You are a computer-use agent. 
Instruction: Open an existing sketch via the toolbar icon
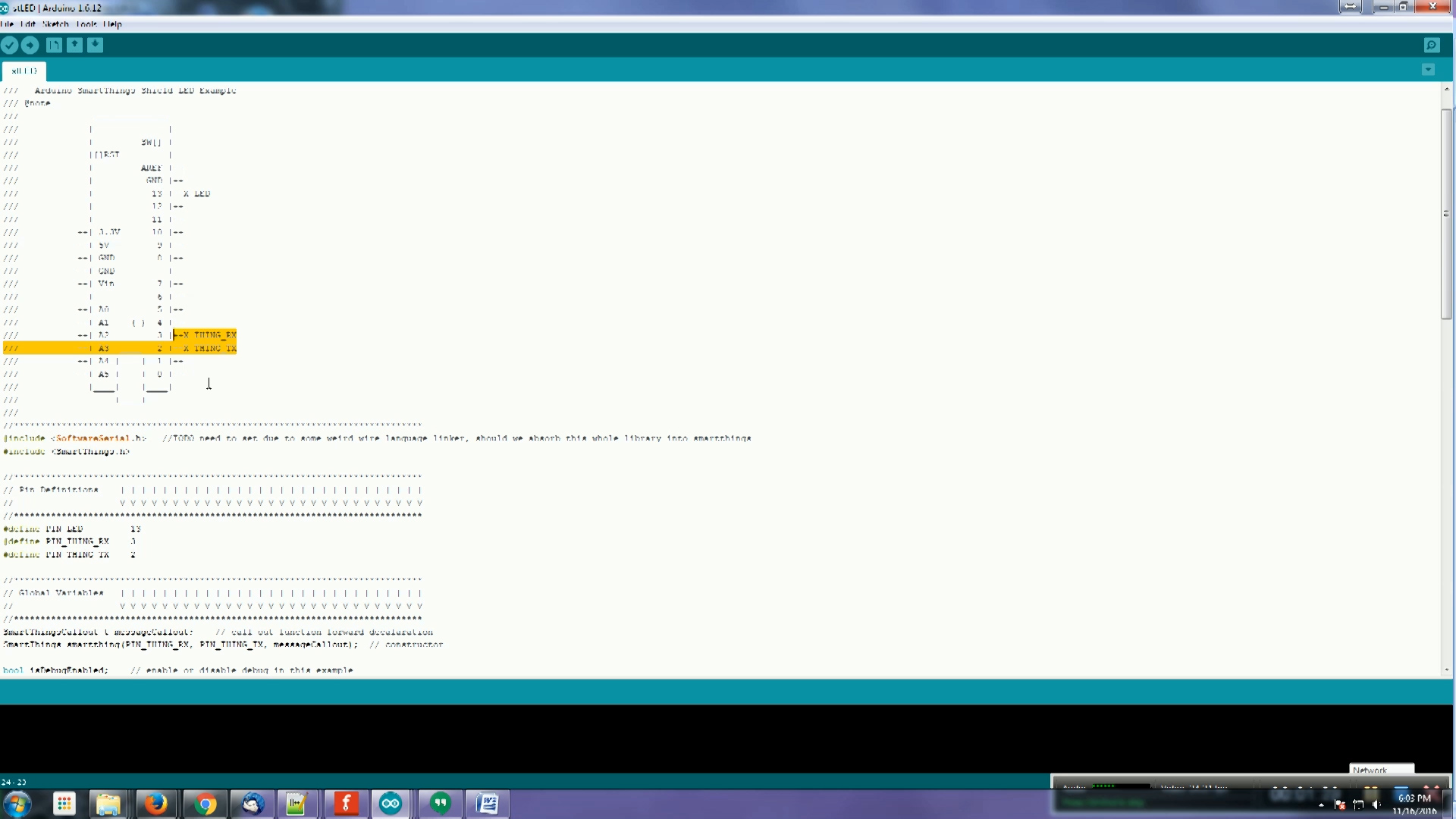tap(74, 45)
